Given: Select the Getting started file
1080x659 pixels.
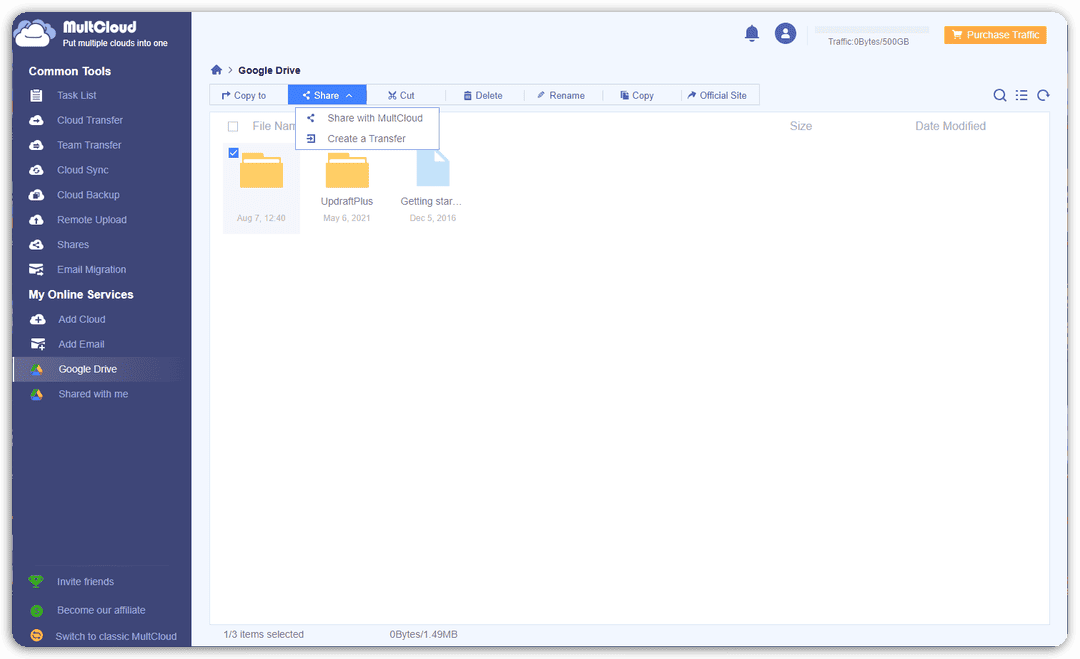Looking at the screenshot, I should coord(433,188).
